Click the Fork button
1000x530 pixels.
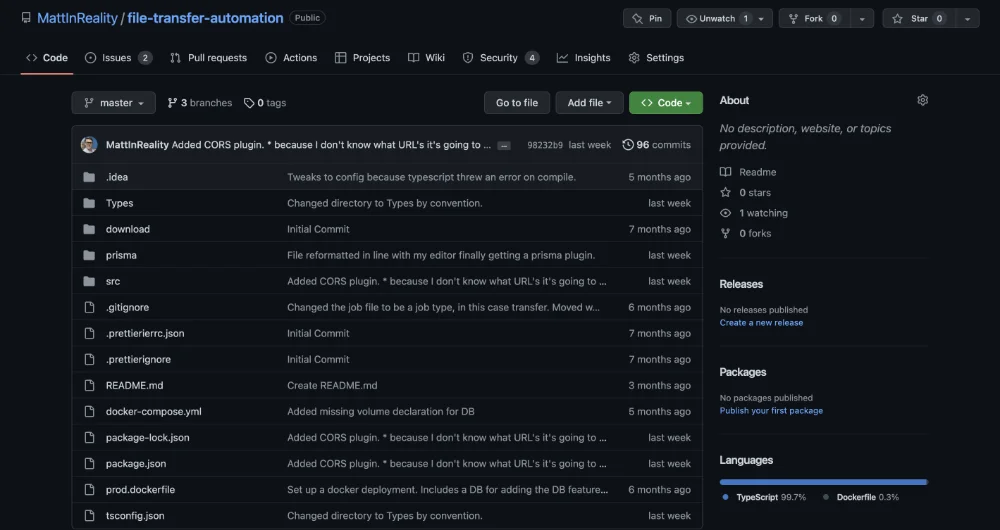point(814,18)
